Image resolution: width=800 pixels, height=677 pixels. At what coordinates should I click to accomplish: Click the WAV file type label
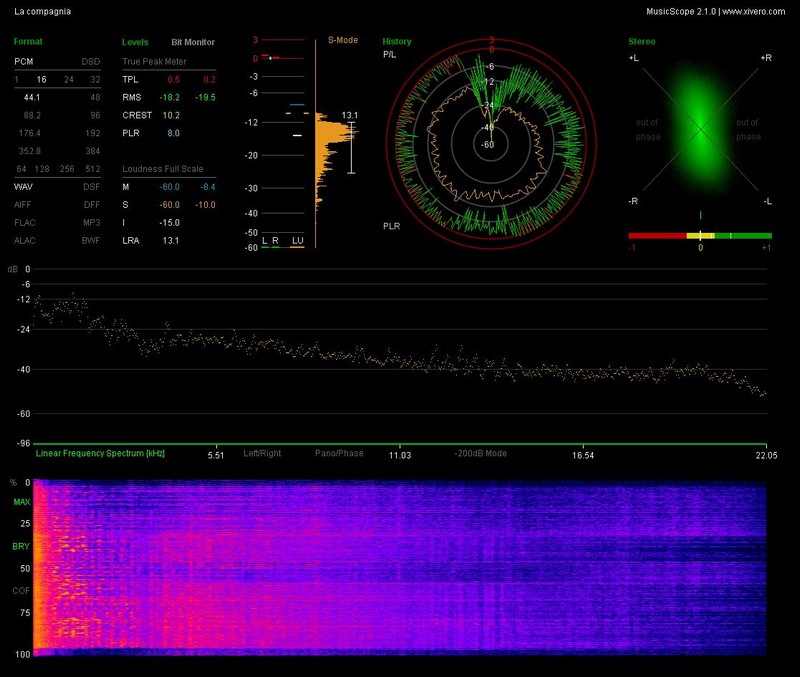pos(23,187)
